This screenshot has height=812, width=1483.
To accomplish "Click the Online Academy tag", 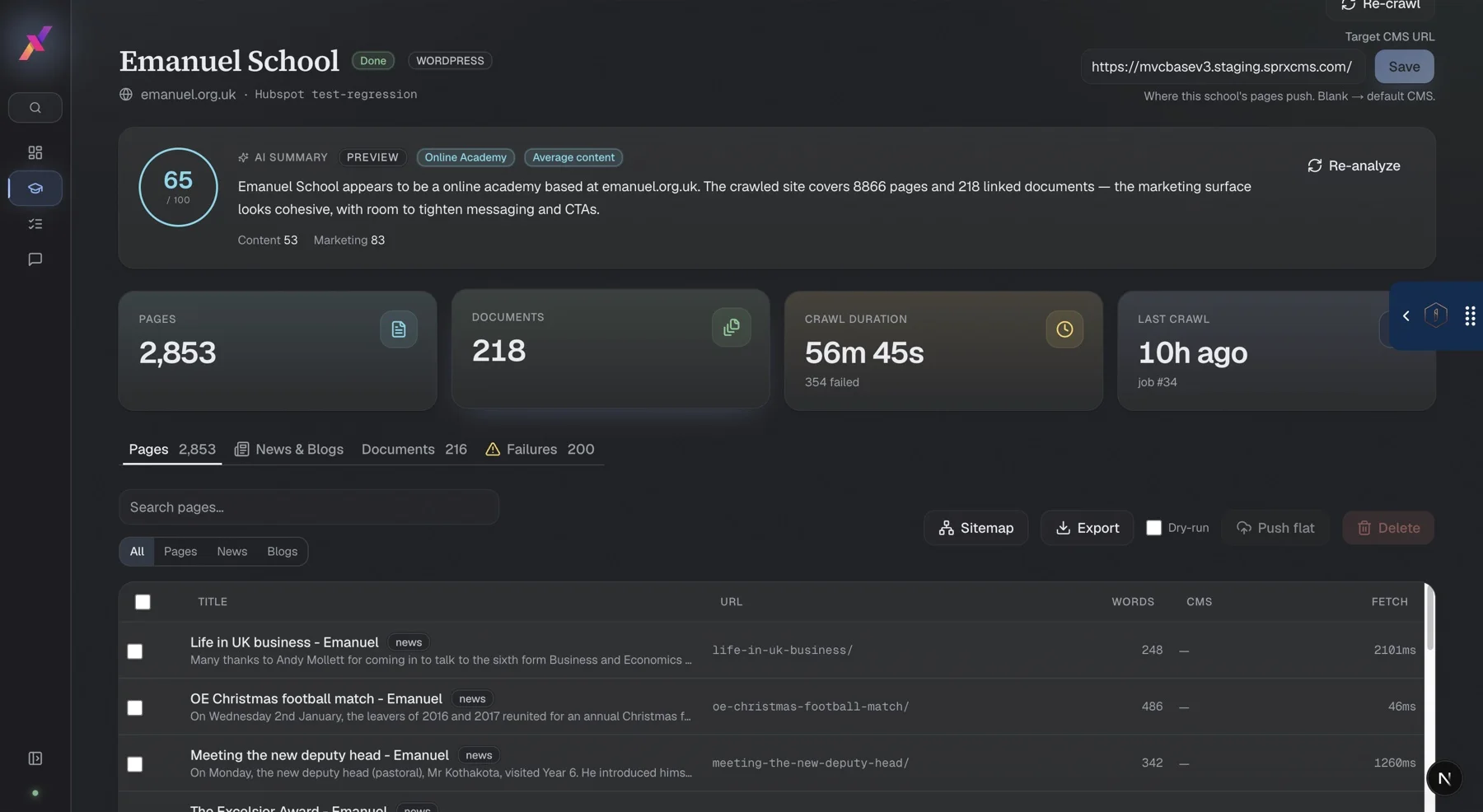I will 465,157.
